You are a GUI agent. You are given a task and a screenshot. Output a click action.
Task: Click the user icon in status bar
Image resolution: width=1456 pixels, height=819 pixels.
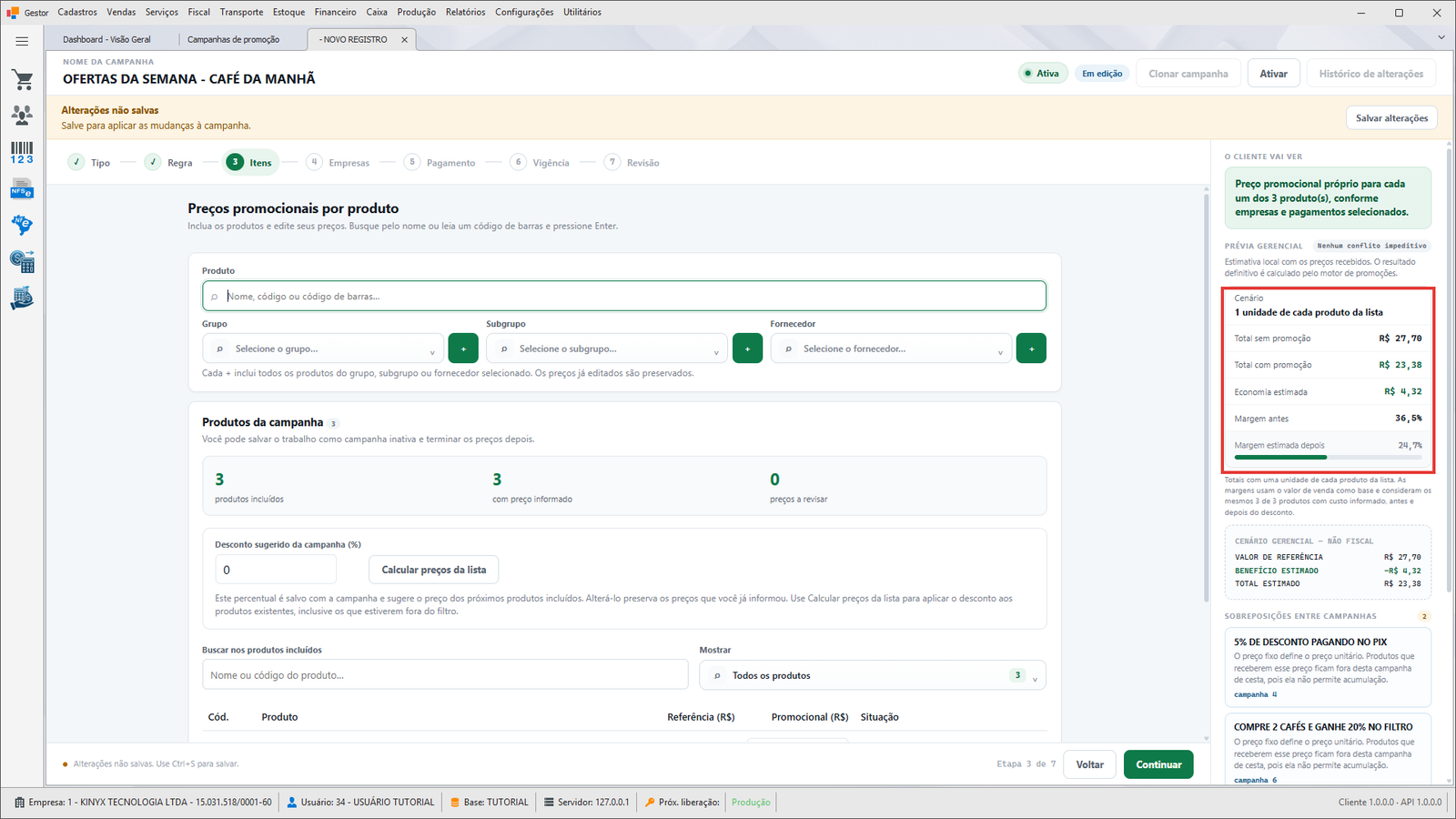(292, 803)
